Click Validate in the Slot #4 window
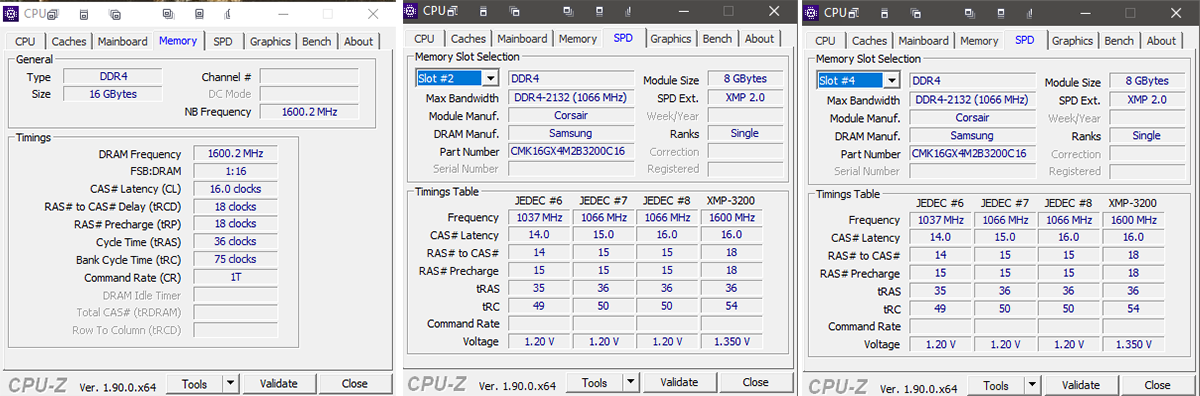The width and height of the screenshot is (1200, 396). [1081, 385]
